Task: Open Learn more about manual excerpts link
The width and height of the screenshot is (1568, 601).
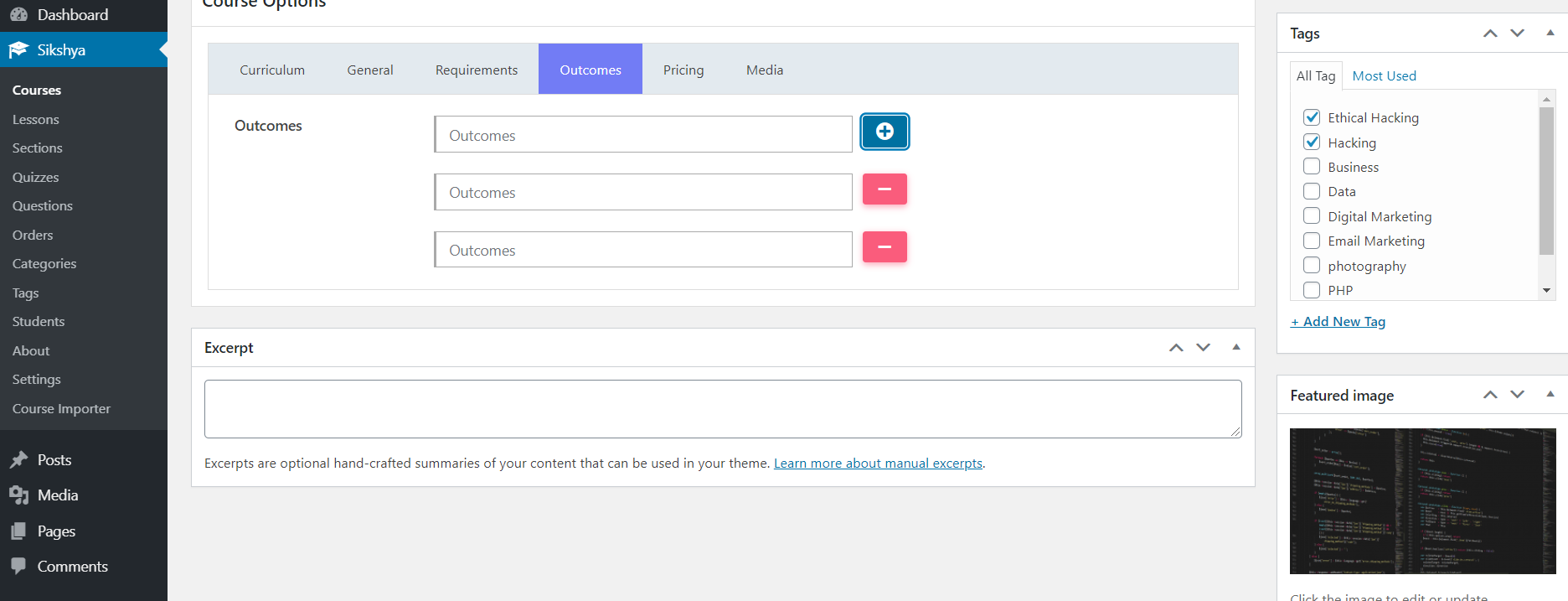Action: (x=878, y=463)
